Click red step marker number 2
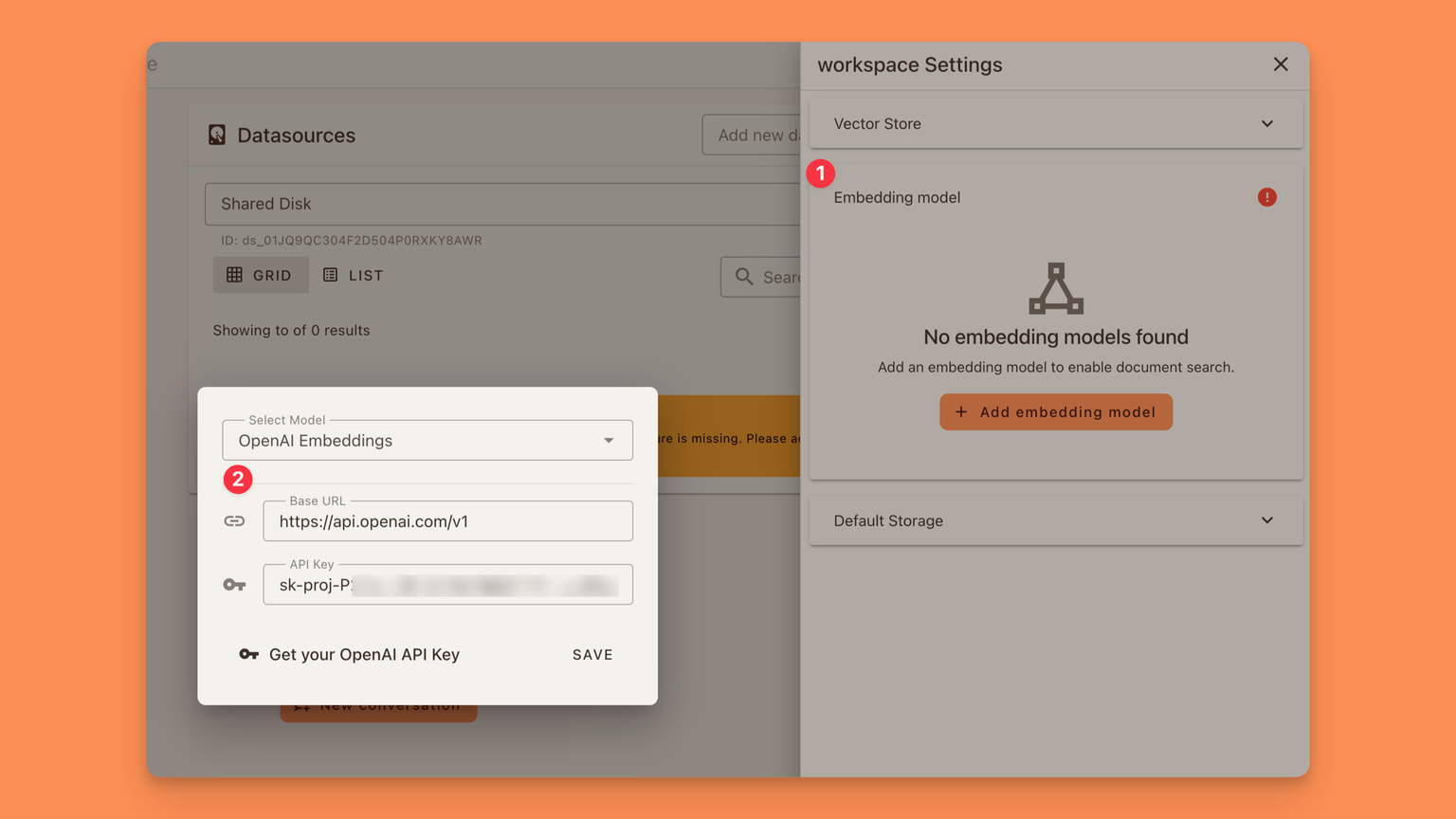 [238, 479]
